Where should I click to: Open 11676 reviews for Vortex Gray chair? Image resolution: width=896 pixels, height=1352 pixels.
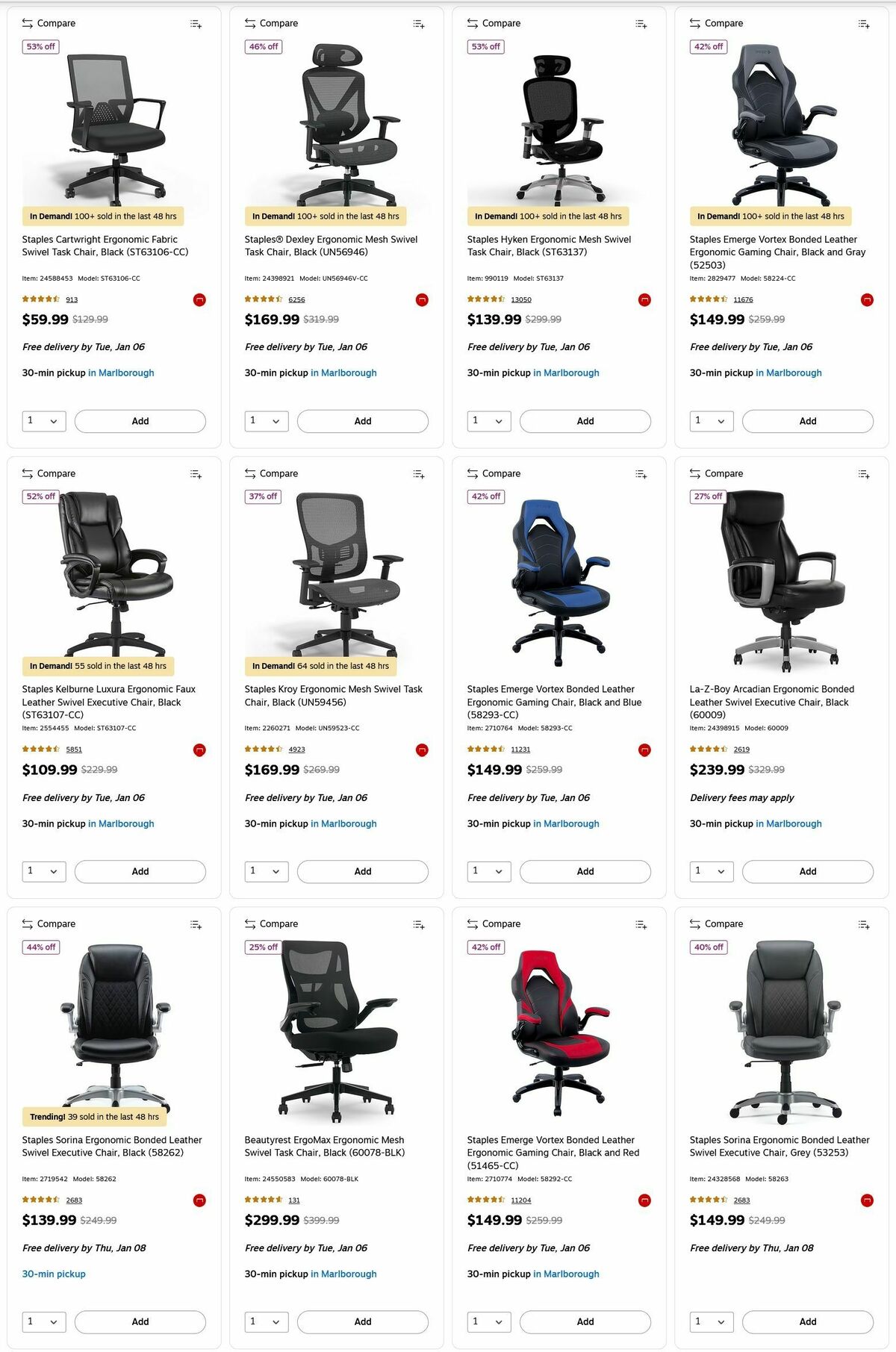coord(743,299)
